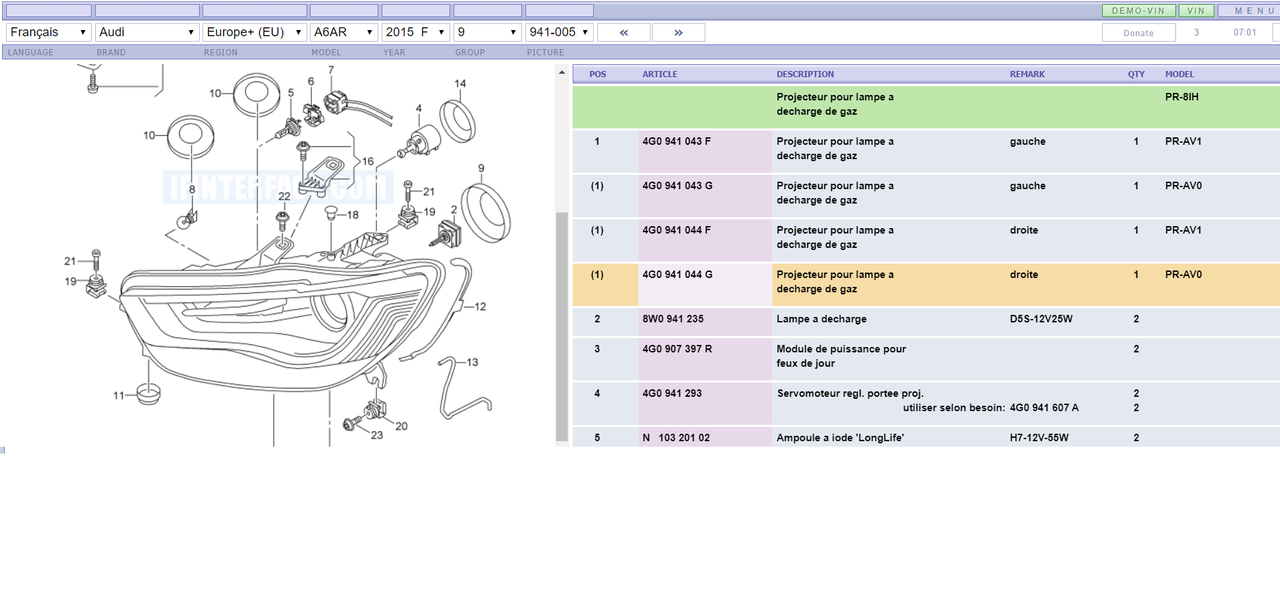The height and width of the screenshot is (599, 1280).
Task: Click the VIN button
Action: click(x=1196, y=11)
